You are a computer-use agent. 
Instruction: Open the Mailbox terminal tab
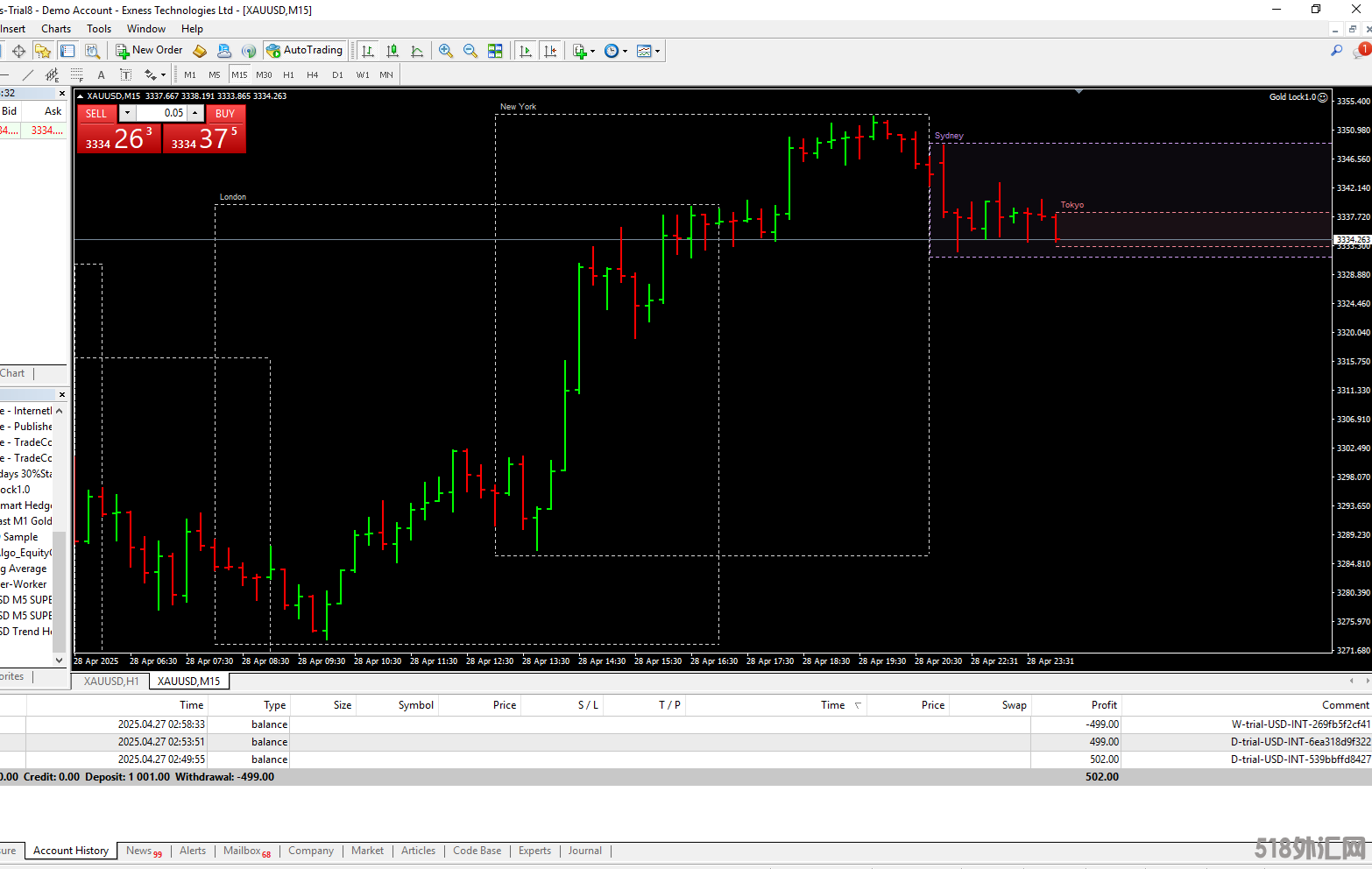246,851
